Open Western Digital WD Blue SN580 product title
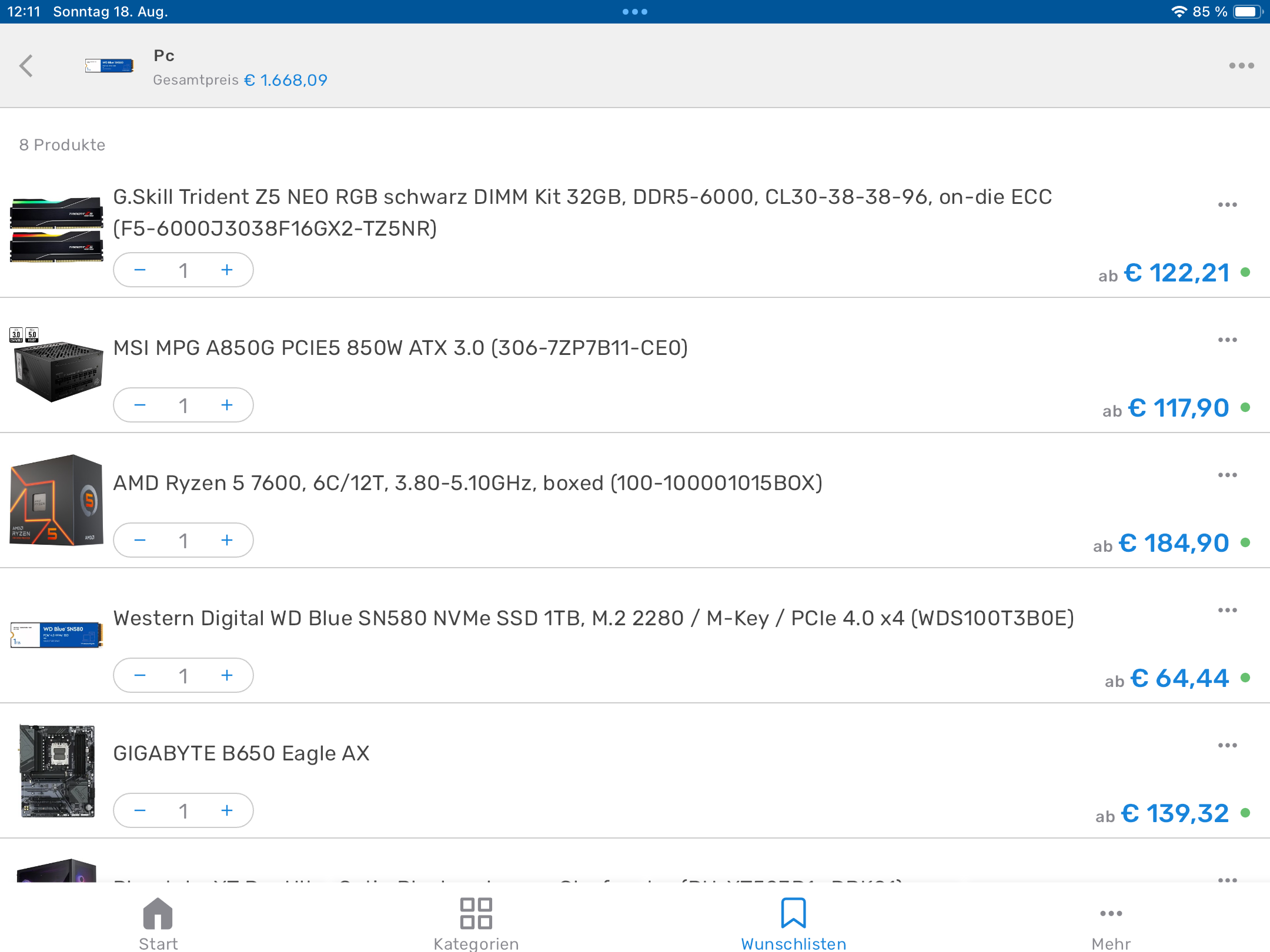Screen dimensions: 1270x952 click(x=593, y=618)
